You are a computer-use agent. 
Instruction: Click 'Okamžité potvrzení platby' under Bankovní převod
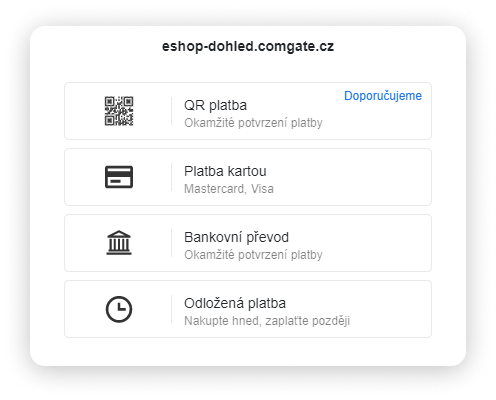point(253,255)
